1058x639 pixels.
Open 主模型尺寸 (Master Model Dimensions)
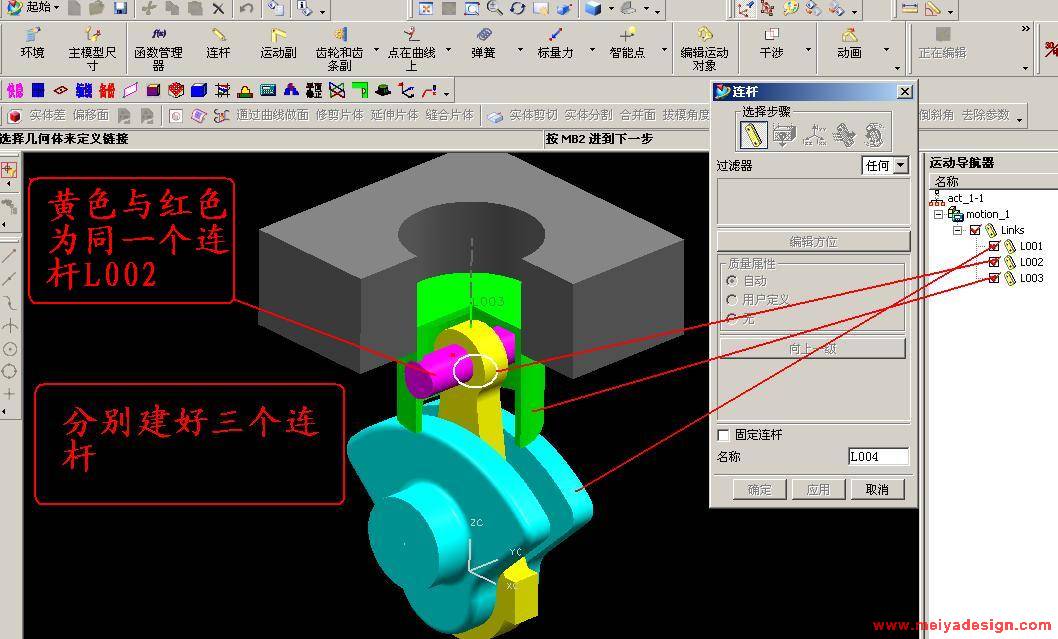[x=92, y=49]
